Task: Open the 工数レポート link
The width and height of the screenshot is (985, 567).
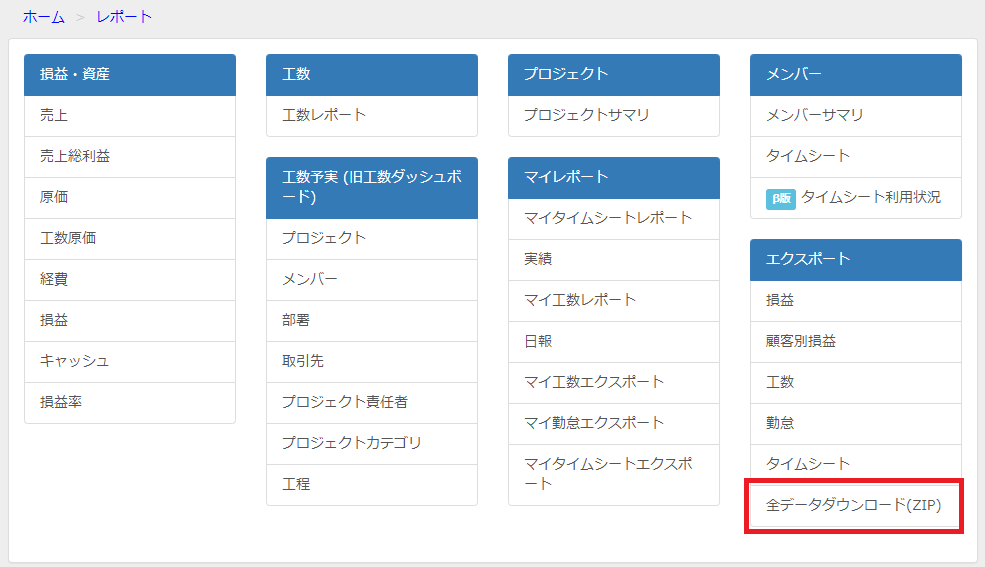Action: pyautogui.click(x=324, y=116)
